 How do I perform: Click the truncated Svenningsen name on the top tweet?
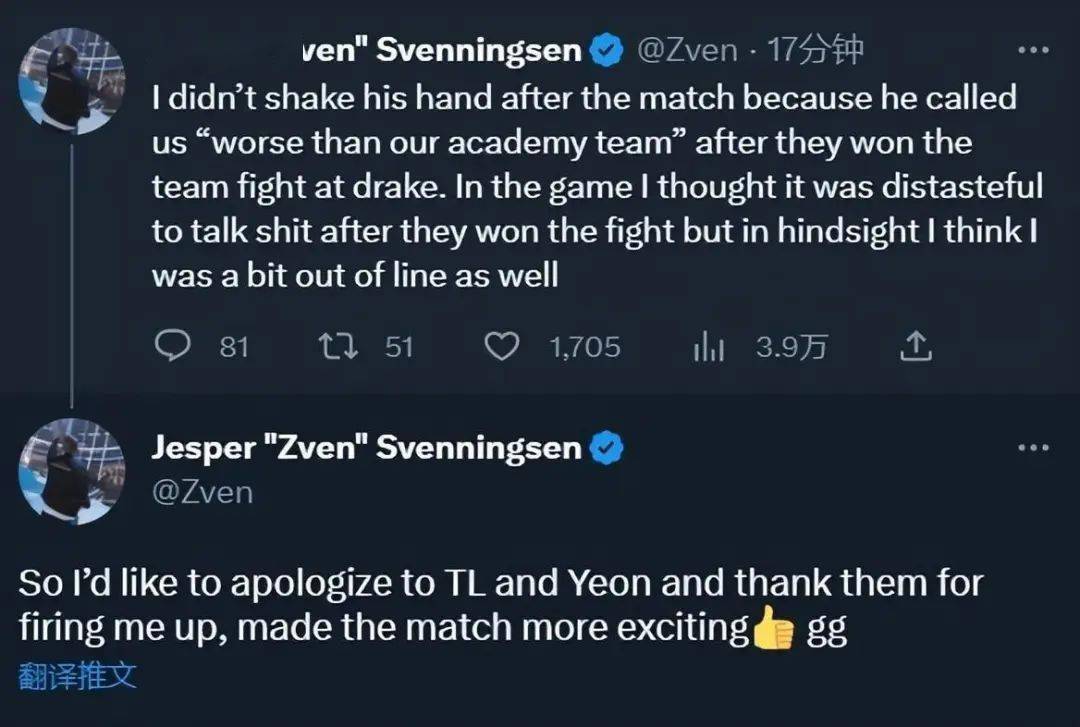[x=441, y=51]
